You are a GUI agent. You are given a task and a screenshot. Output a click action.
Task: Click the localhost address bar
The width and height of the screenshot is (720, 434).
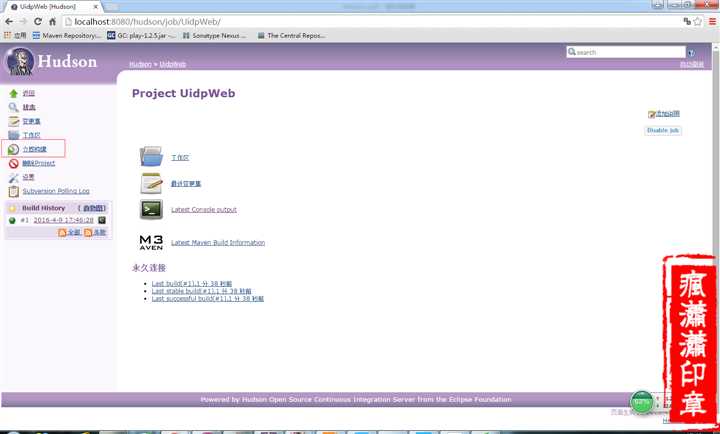372,22
